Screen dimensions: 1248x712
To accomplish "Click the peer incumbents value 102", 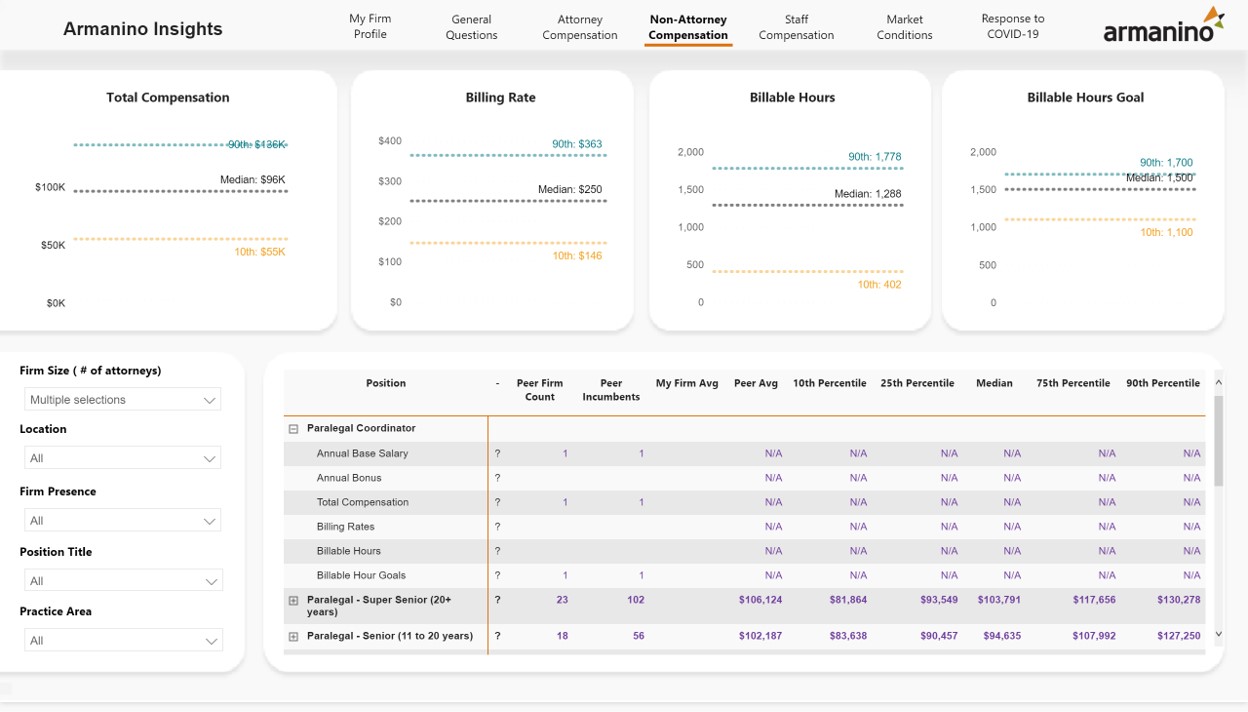I will coord(635,600).
